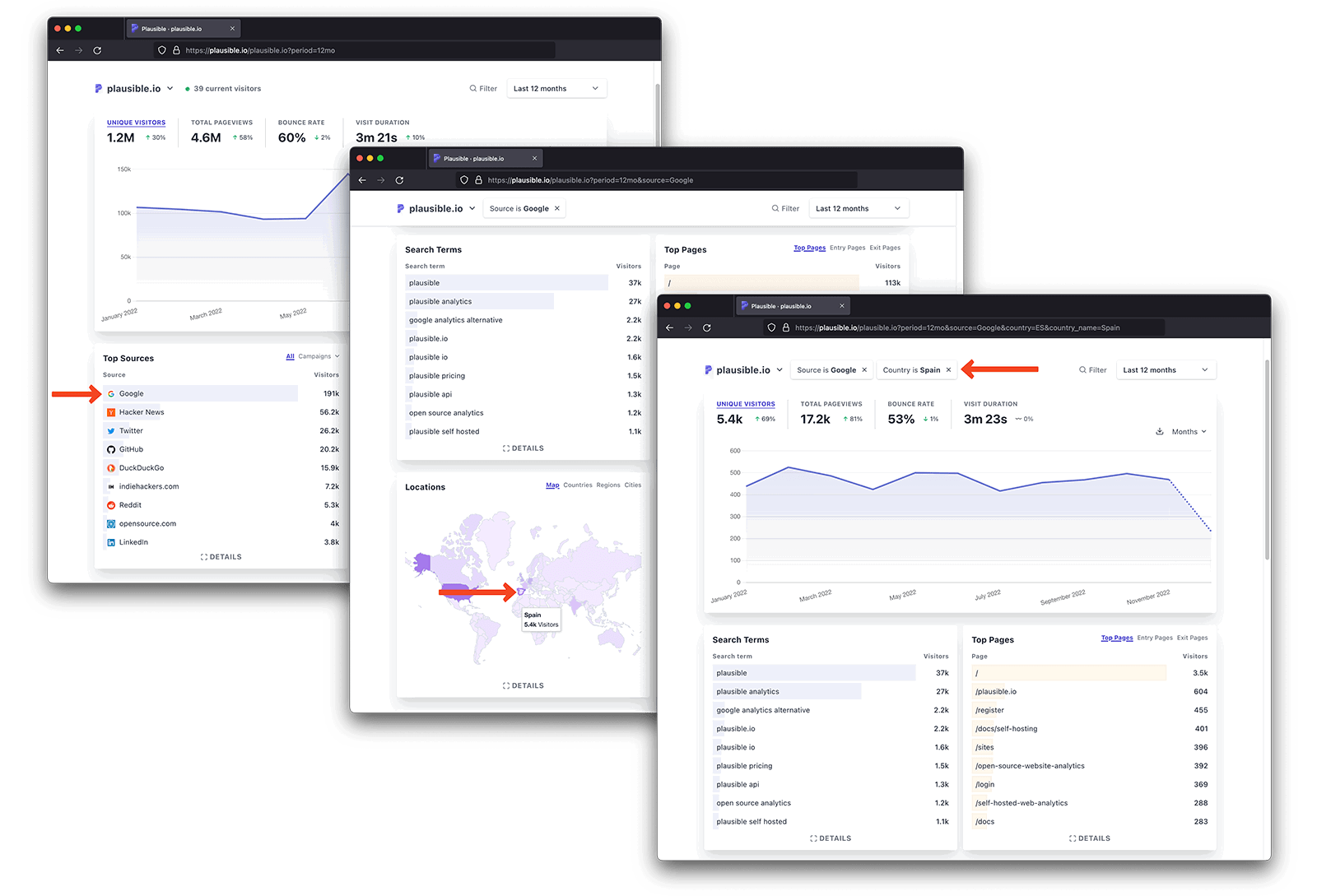Click the Reddit icon in Top Sources
1317x896 pixels.
tap(111, 504)
